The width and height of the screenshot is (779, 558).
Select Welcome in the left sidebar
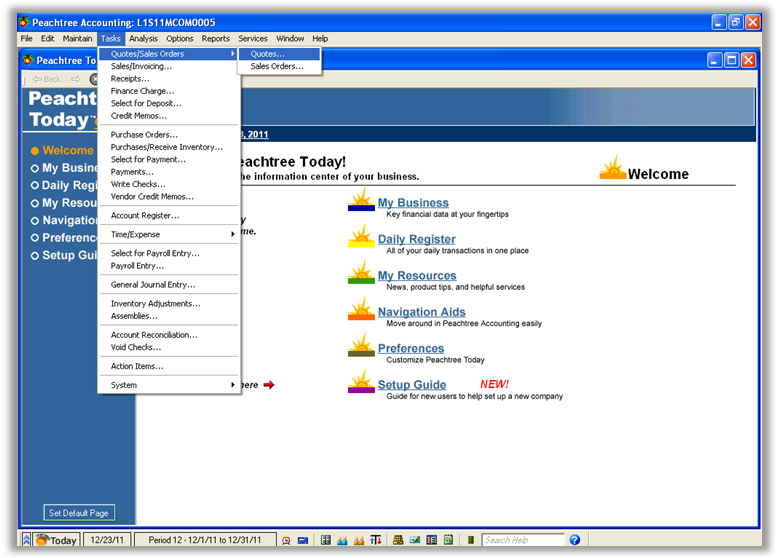(x=62, y=151)
